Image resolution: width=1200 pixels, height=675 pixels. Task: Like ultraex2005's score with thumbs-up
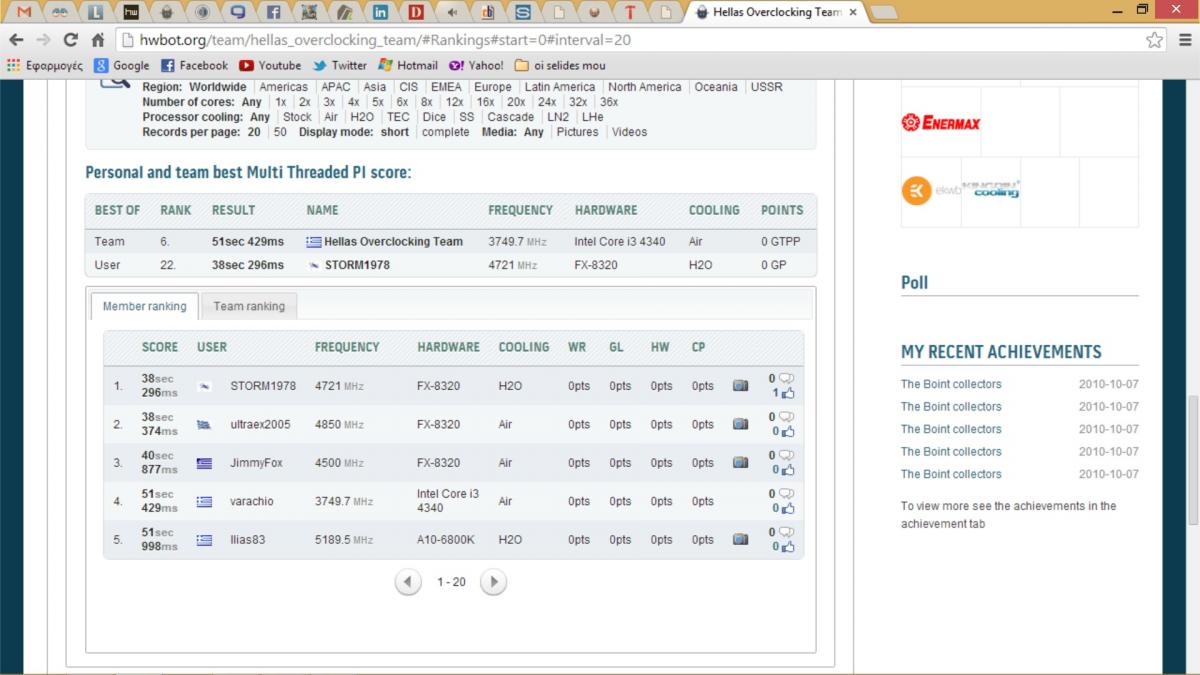[x=787, y=432]
